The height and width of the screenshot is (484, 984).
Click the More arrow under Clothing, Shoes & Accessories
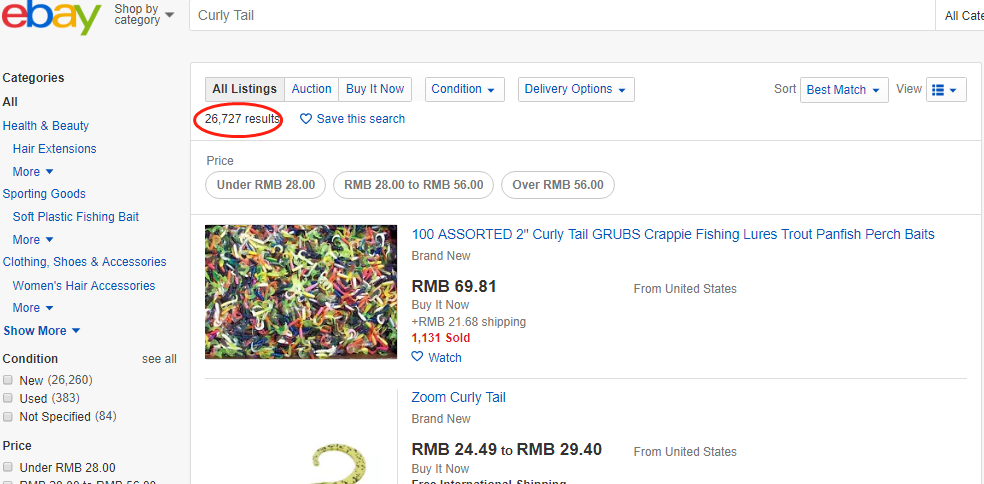(x=50, y=308)
